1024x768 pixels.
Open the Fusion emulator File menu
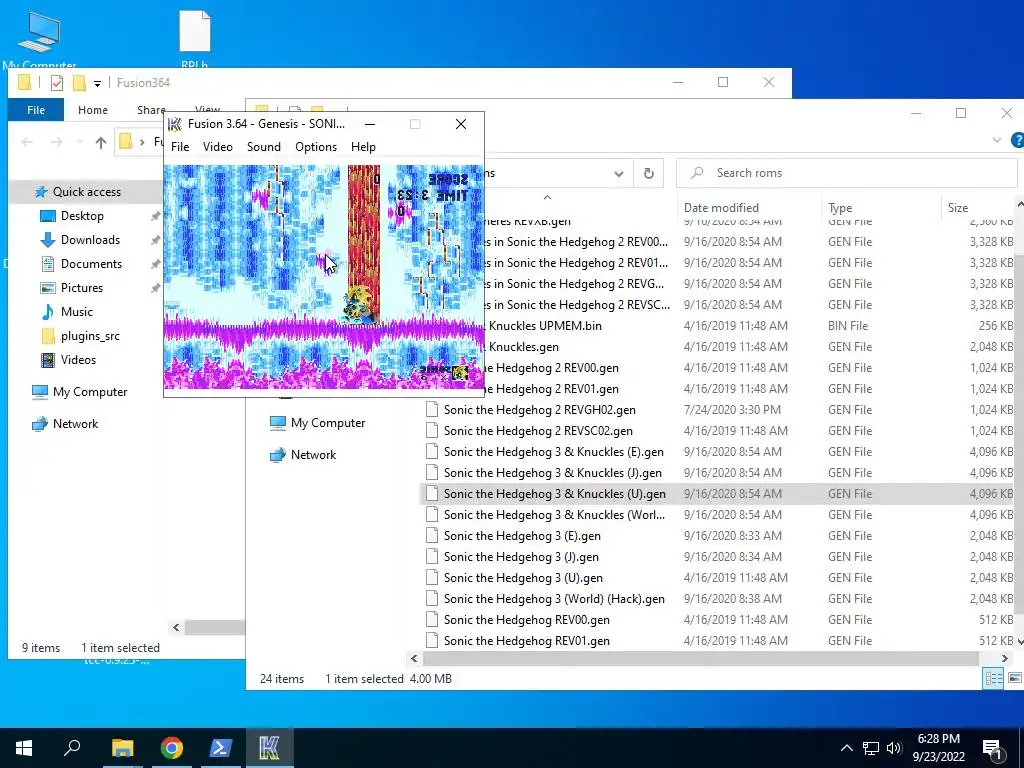point(180,147)
